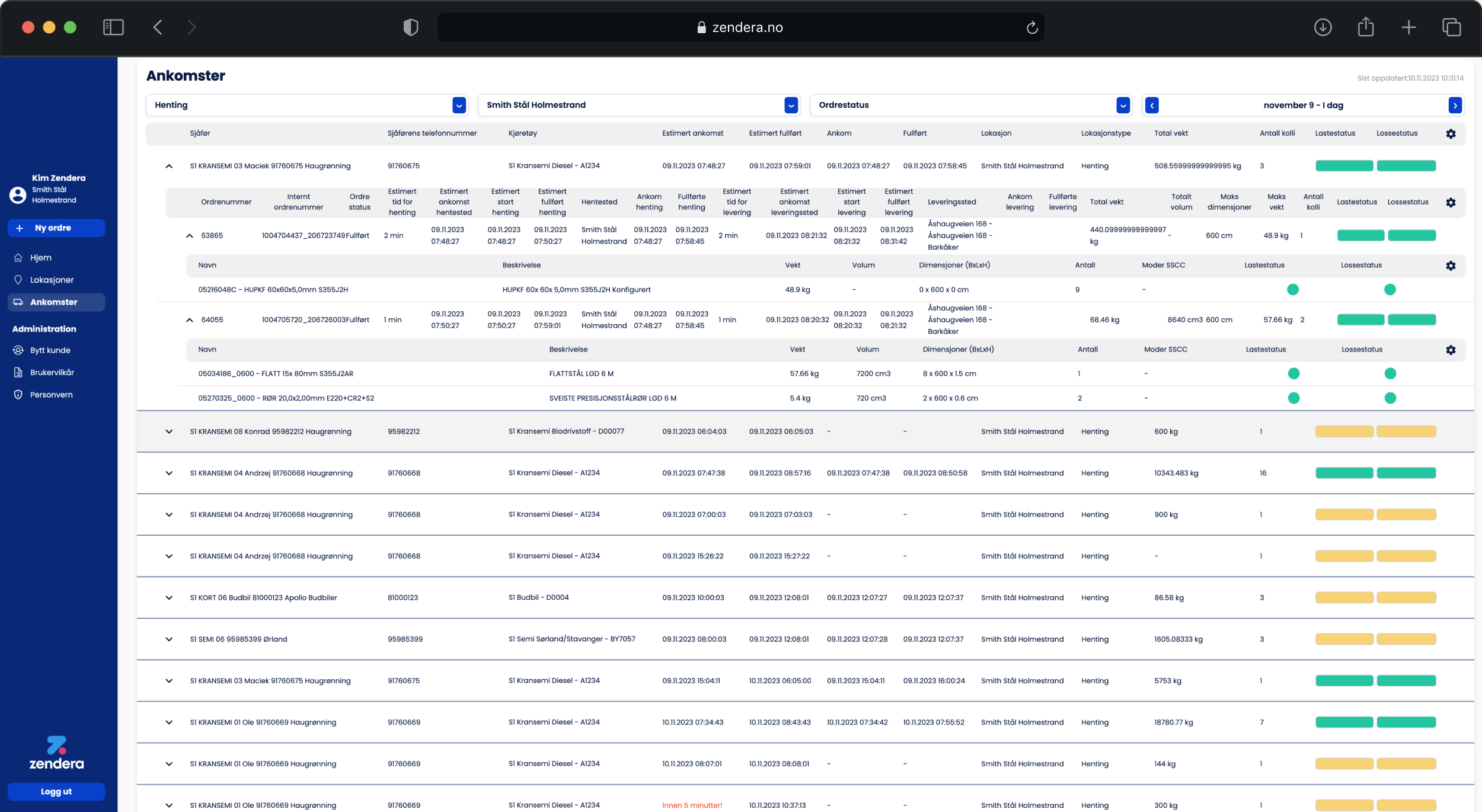Expand the SI KORT 06 Budbil row
The height and width of the screenshot is (812, 1482).
[169, 597]
